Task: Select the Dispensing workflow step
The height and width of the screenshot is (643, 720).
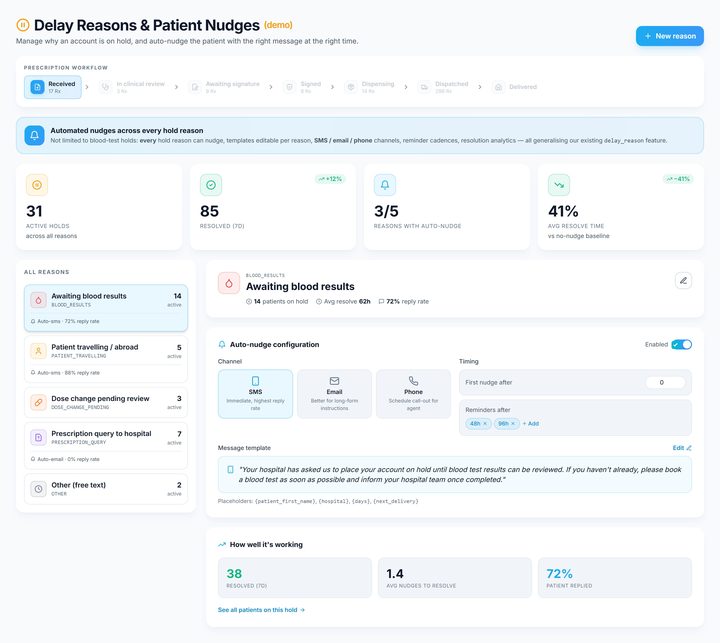Action: pyautogui.click(x=370, y=87)
